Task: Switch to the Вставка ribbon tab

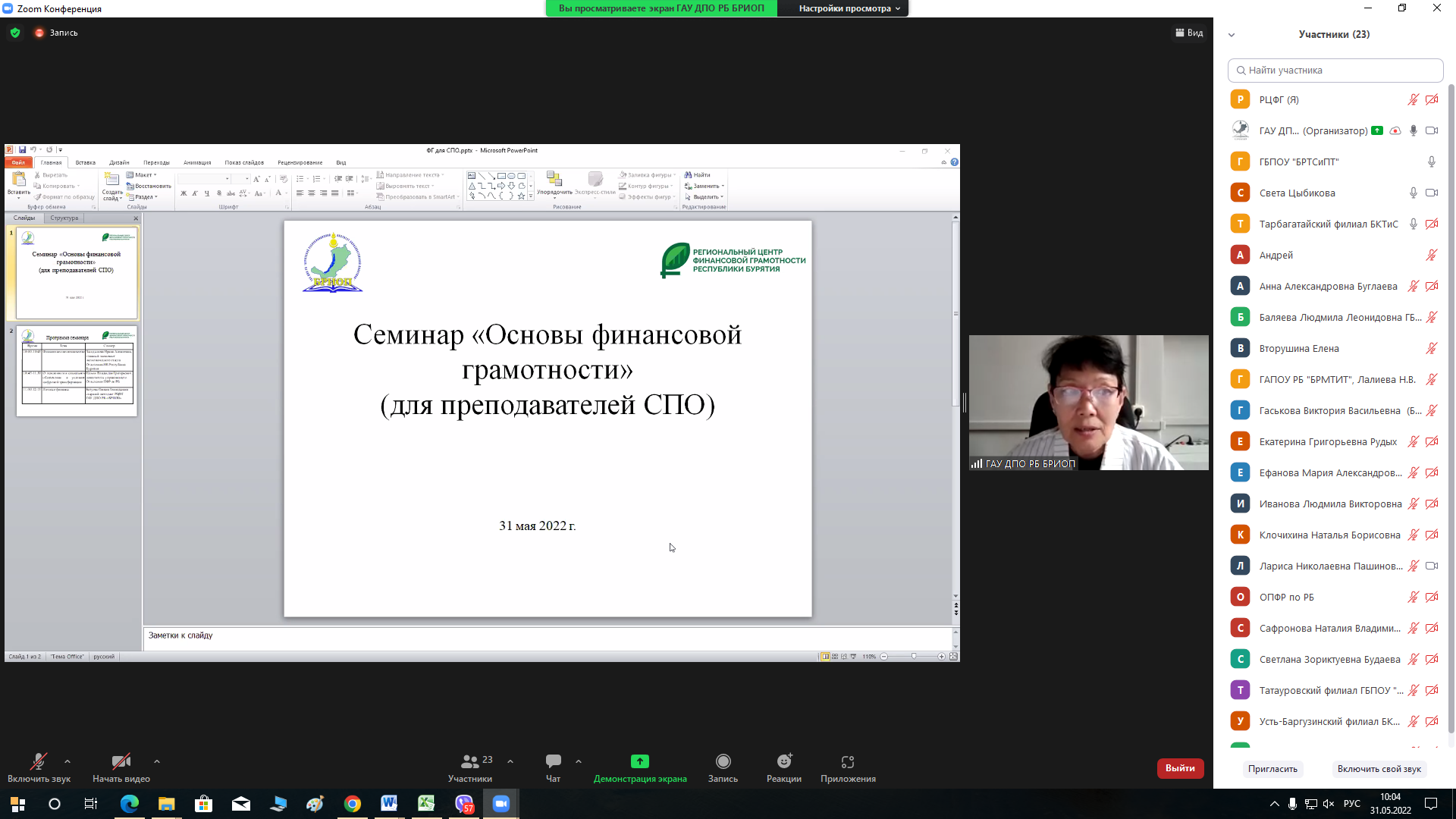Action: coord(86,162)
